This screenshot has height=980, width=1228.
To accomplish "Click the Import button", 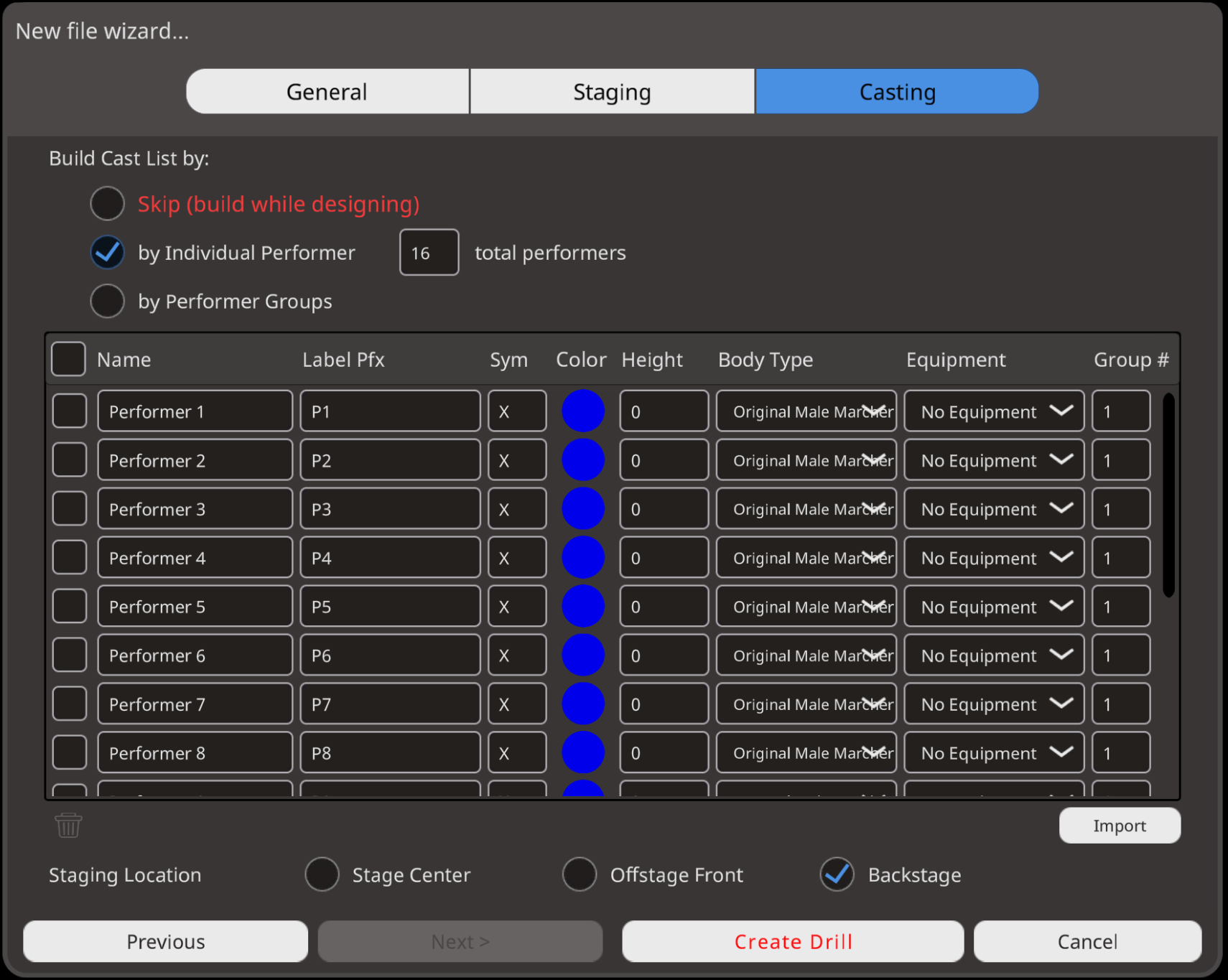I will (x=1119, y=826).
